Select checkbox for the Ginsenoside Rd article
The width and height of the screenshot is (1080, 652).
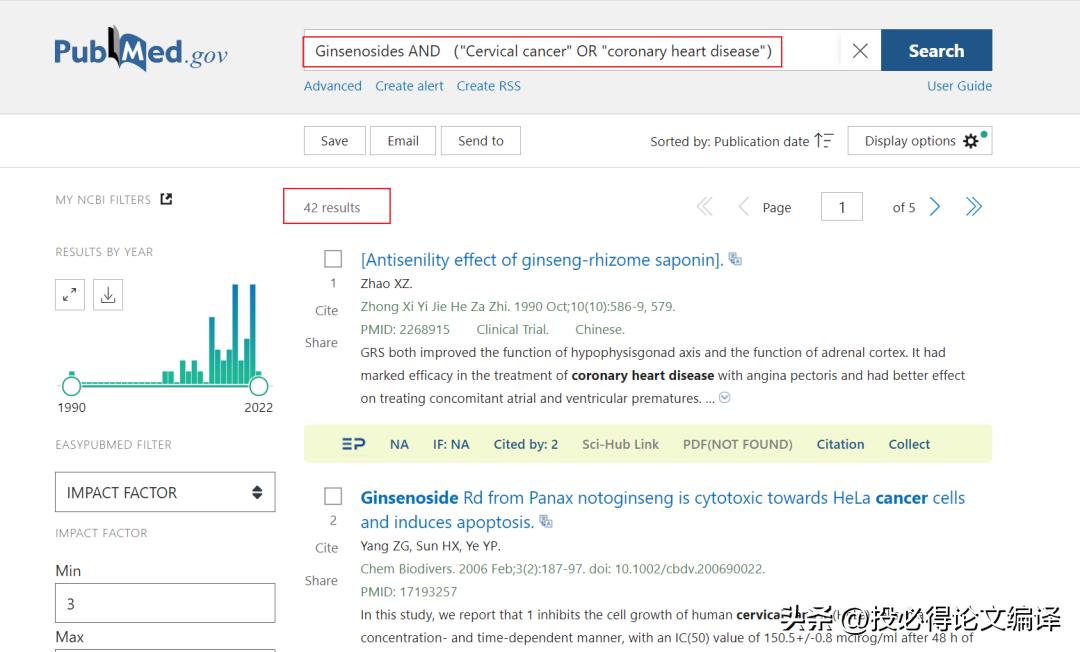click(x=333, y=496)
